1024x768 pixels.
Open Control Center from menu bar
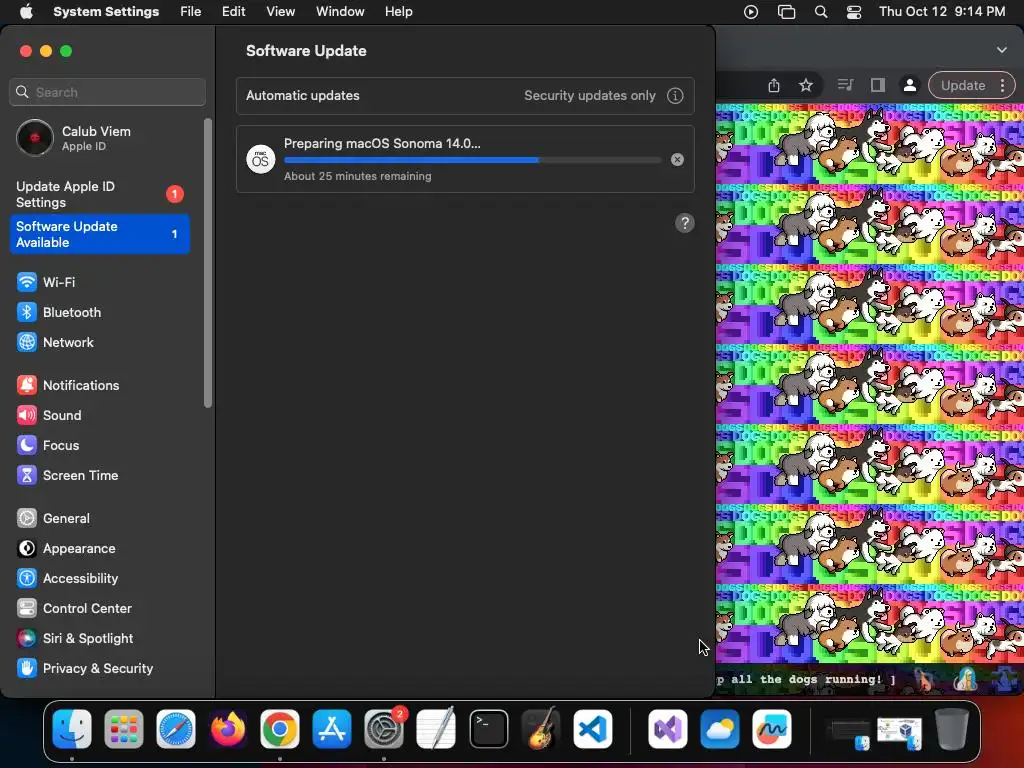coord(854,12)
